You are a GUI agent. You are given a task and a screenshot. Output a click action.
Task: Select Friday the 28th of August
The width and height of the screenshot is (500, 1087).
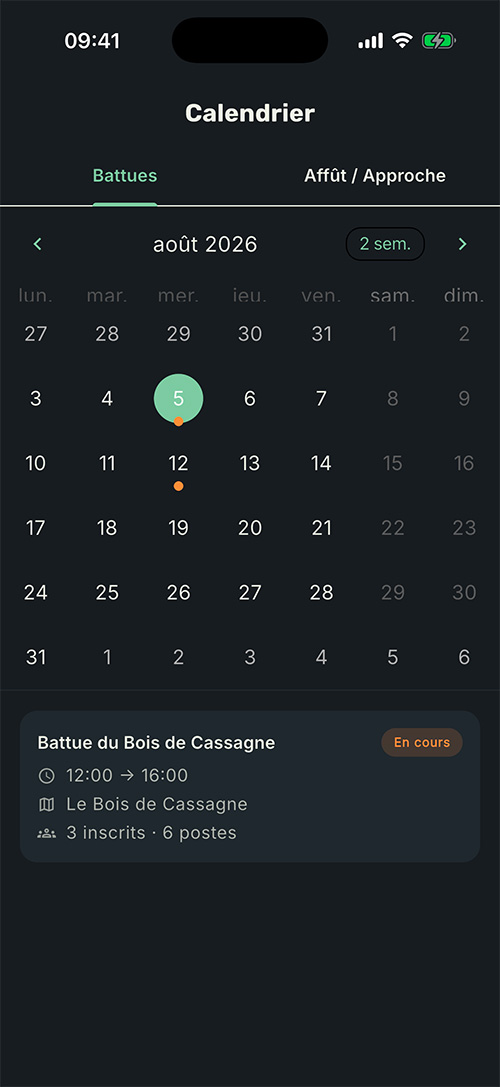point(321,593)
